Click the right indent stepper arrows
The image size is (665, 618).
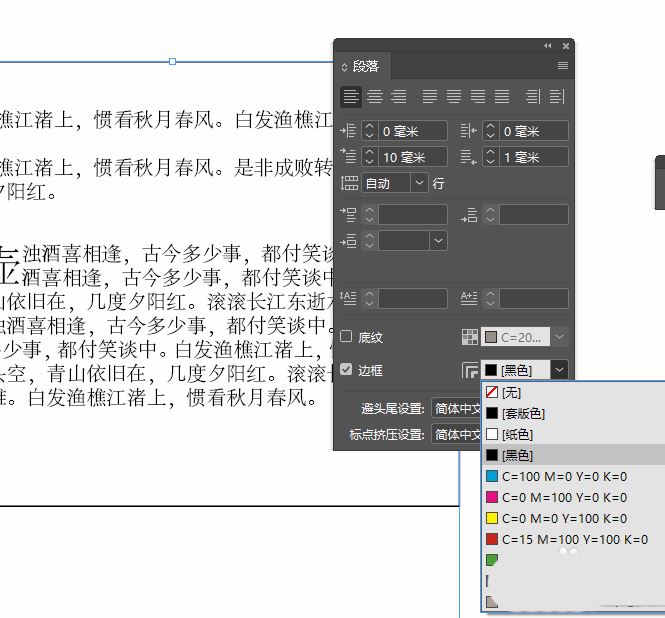coord(490,131)
